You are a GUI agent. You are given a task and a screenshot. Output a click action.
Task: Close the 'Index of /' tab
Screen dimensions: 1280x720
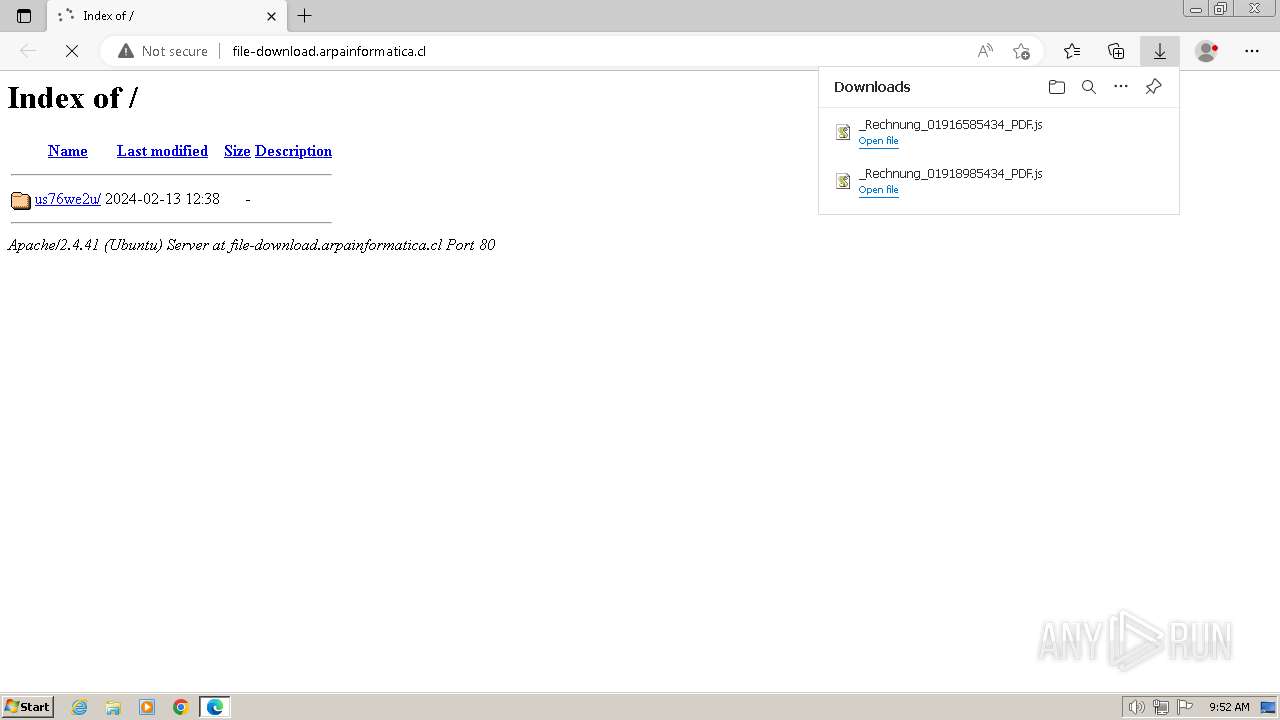pyautogui.click(x=271, y=16)
